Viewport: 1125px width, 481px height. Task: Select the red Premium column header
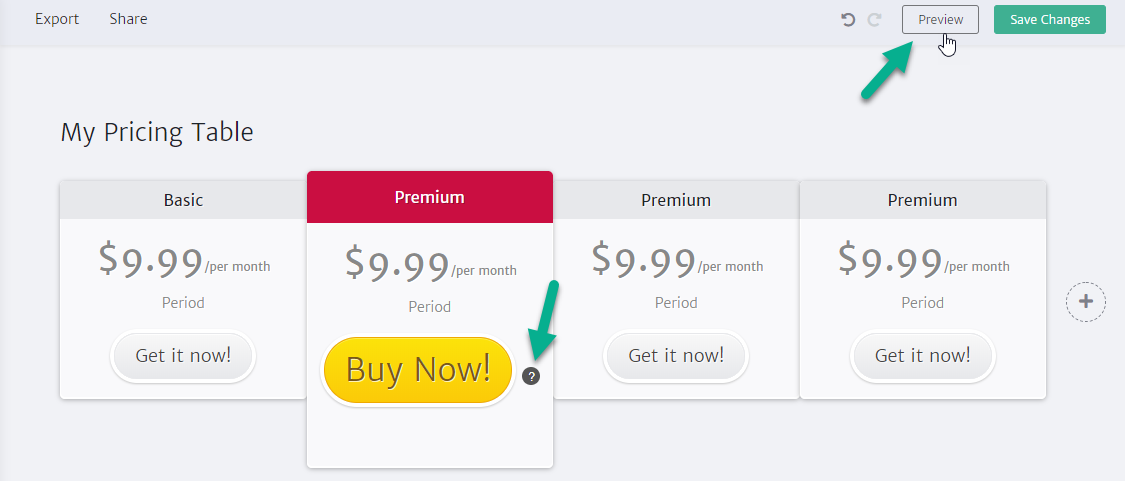pyautogui.click(x=430, y=197)
